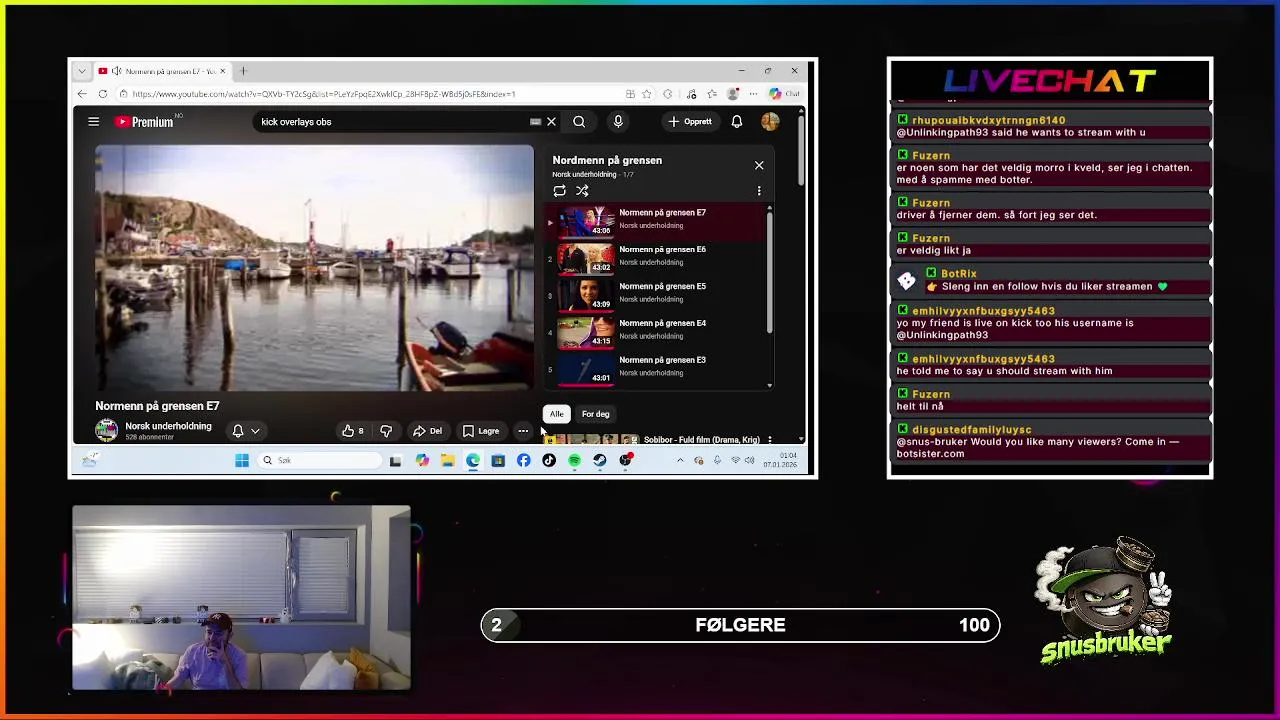Click the Windows taskbar search box

320,461
